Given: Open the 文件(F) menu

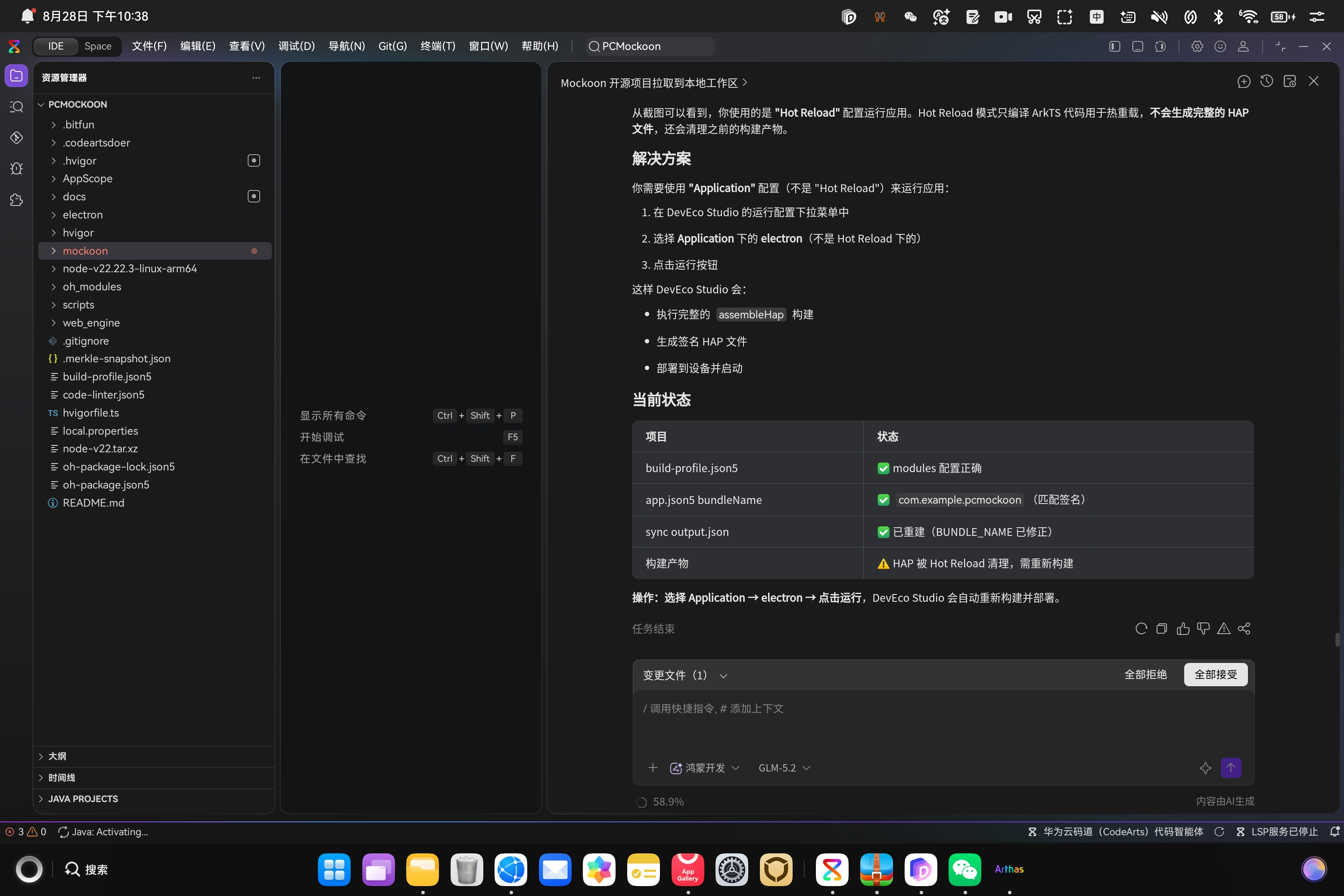Looking at the screenshot, I should [x=149, y=46].
